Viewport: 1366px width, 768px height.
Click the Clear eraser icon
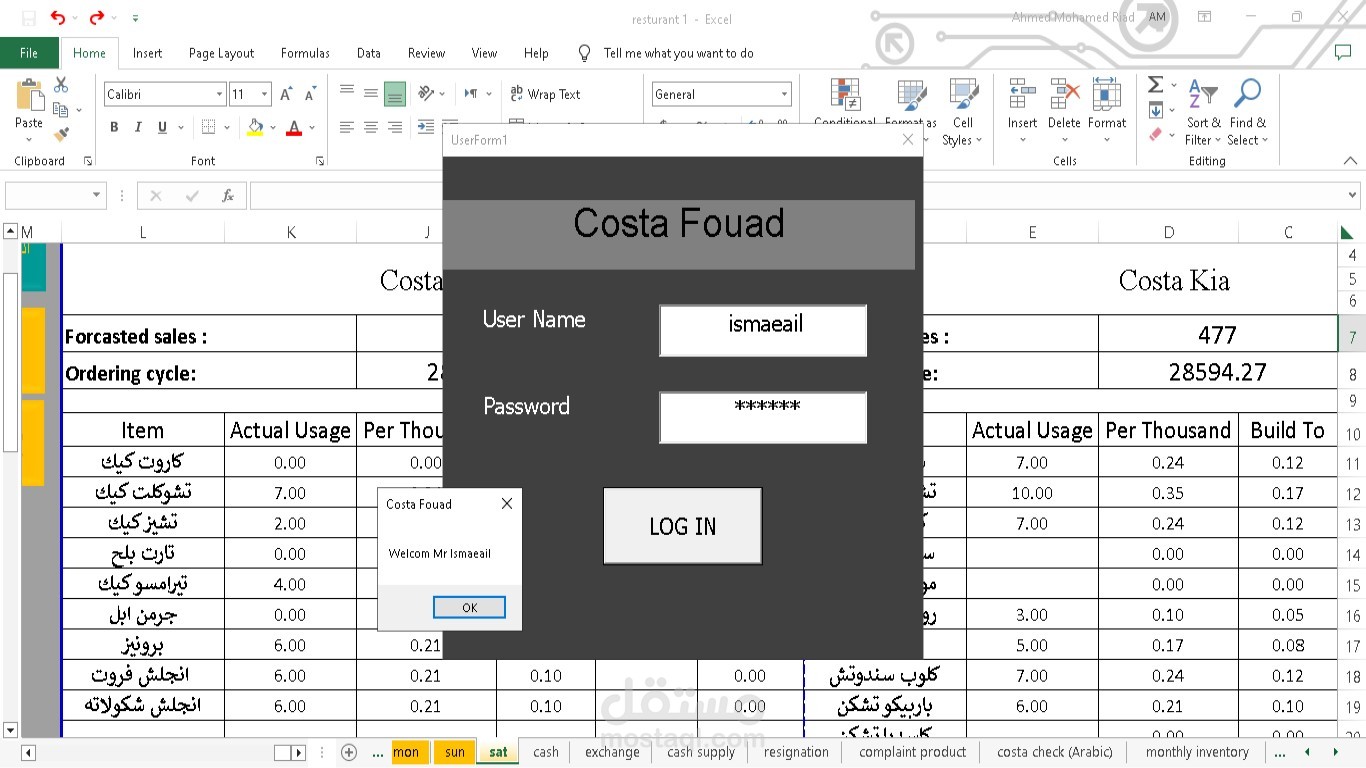1156,134
